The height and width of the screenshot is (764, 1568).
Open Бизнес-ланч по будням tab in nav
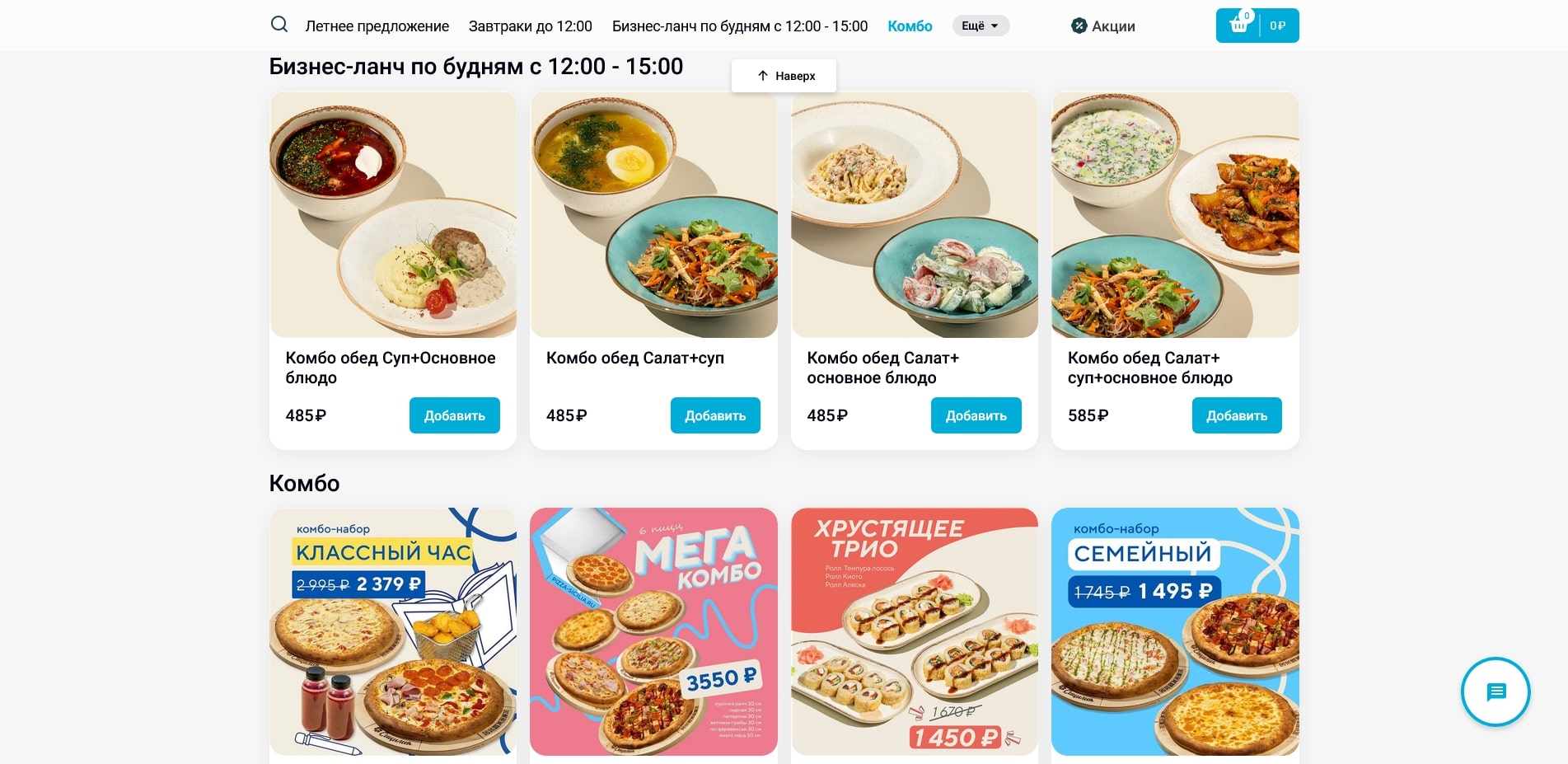pos(740,26)
